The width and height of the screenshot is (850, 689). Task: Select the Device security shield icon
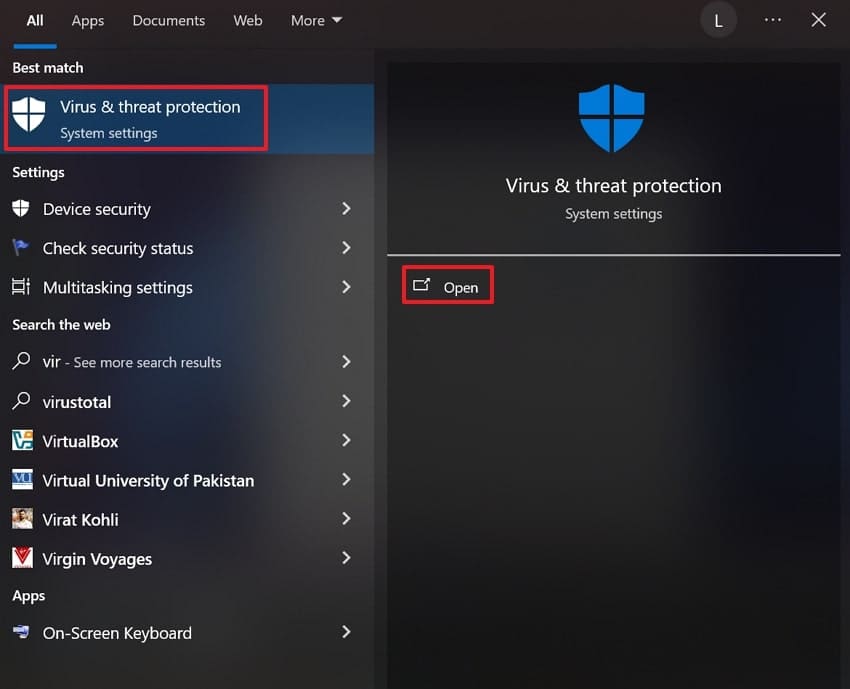pyautogui.click(x=22, y=209)
